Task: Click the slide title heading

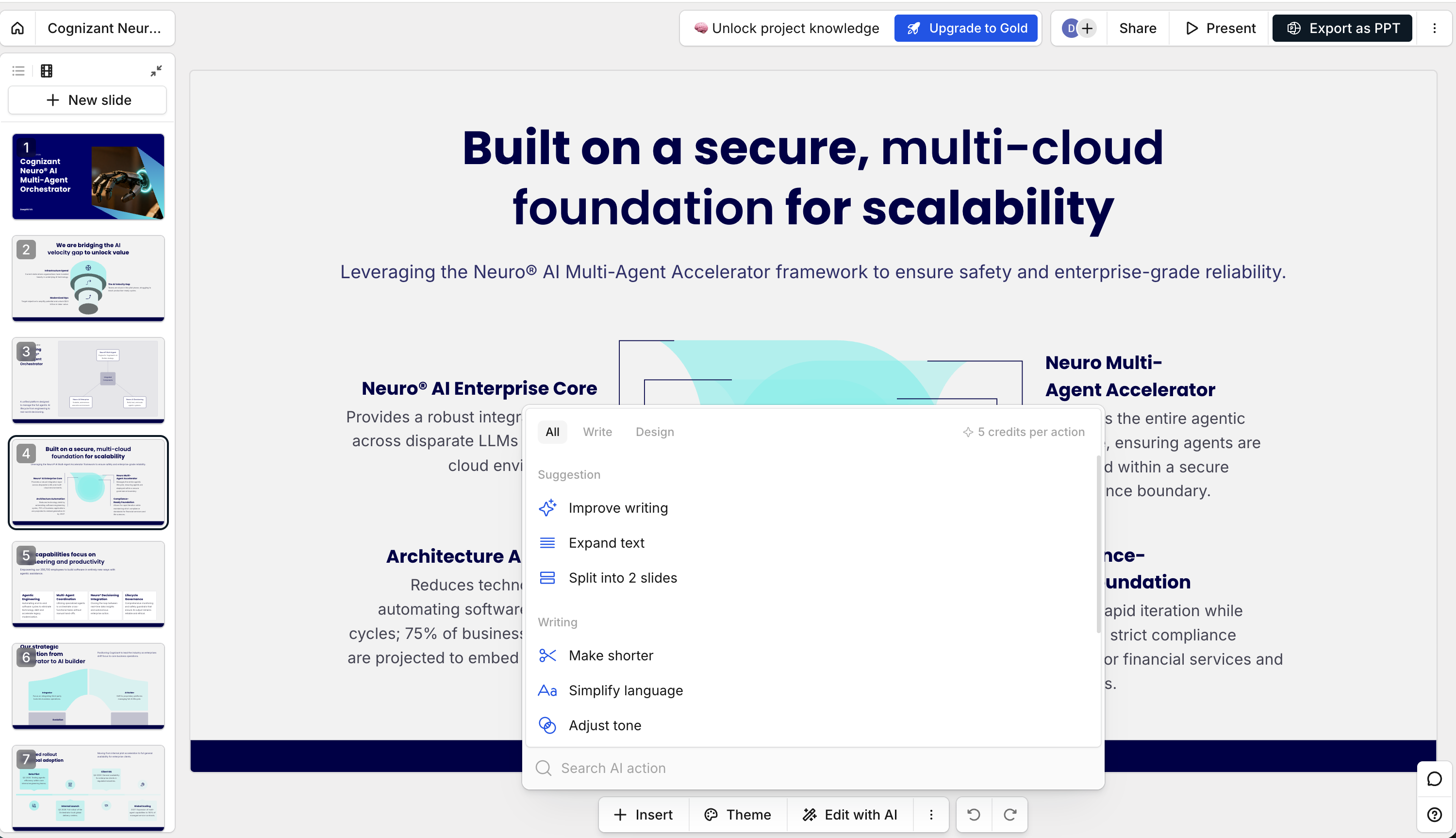Action: coord(813,177)
